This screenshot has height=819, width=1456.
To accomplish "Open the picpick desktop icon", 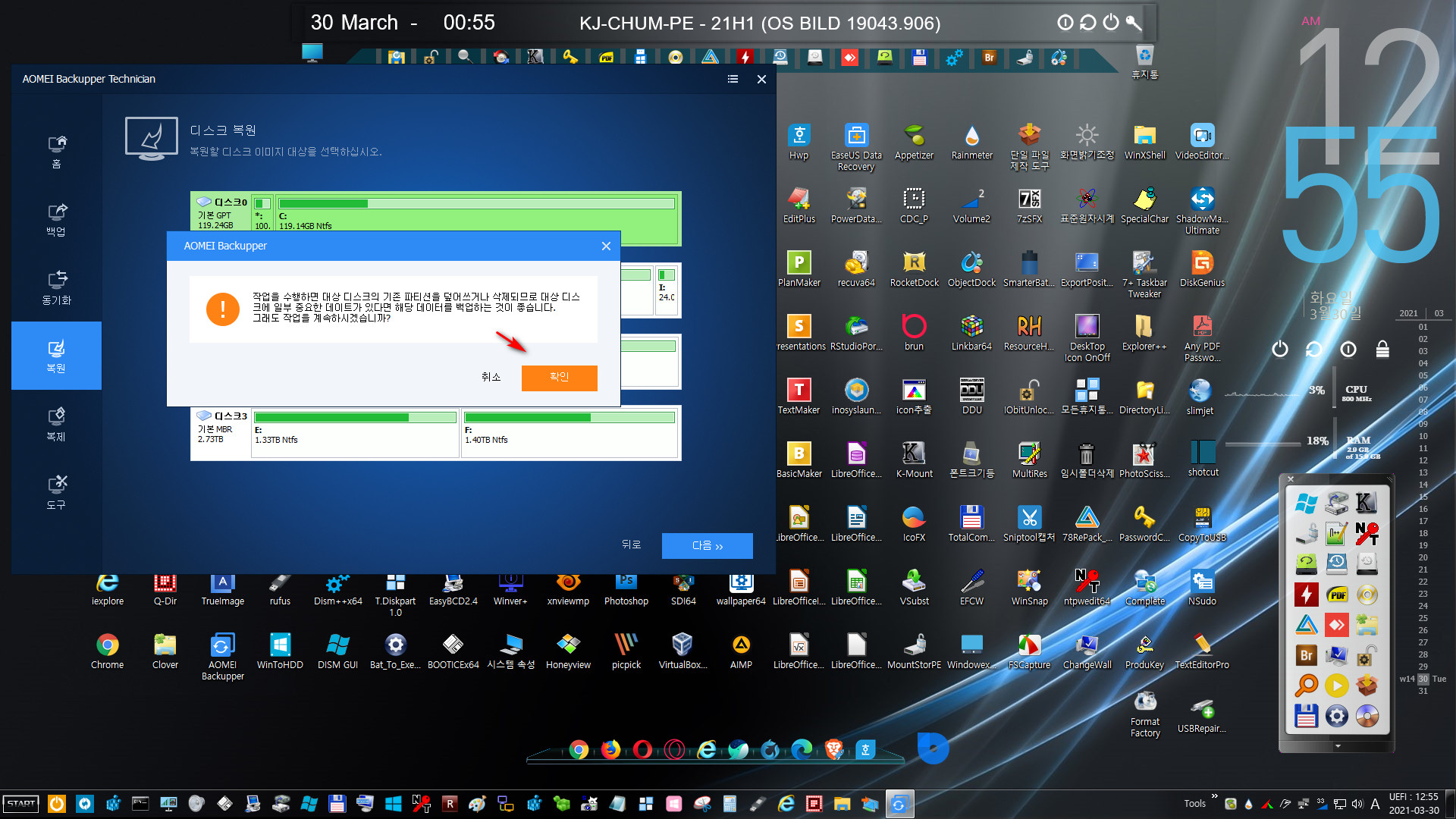I will coord(626,651).
